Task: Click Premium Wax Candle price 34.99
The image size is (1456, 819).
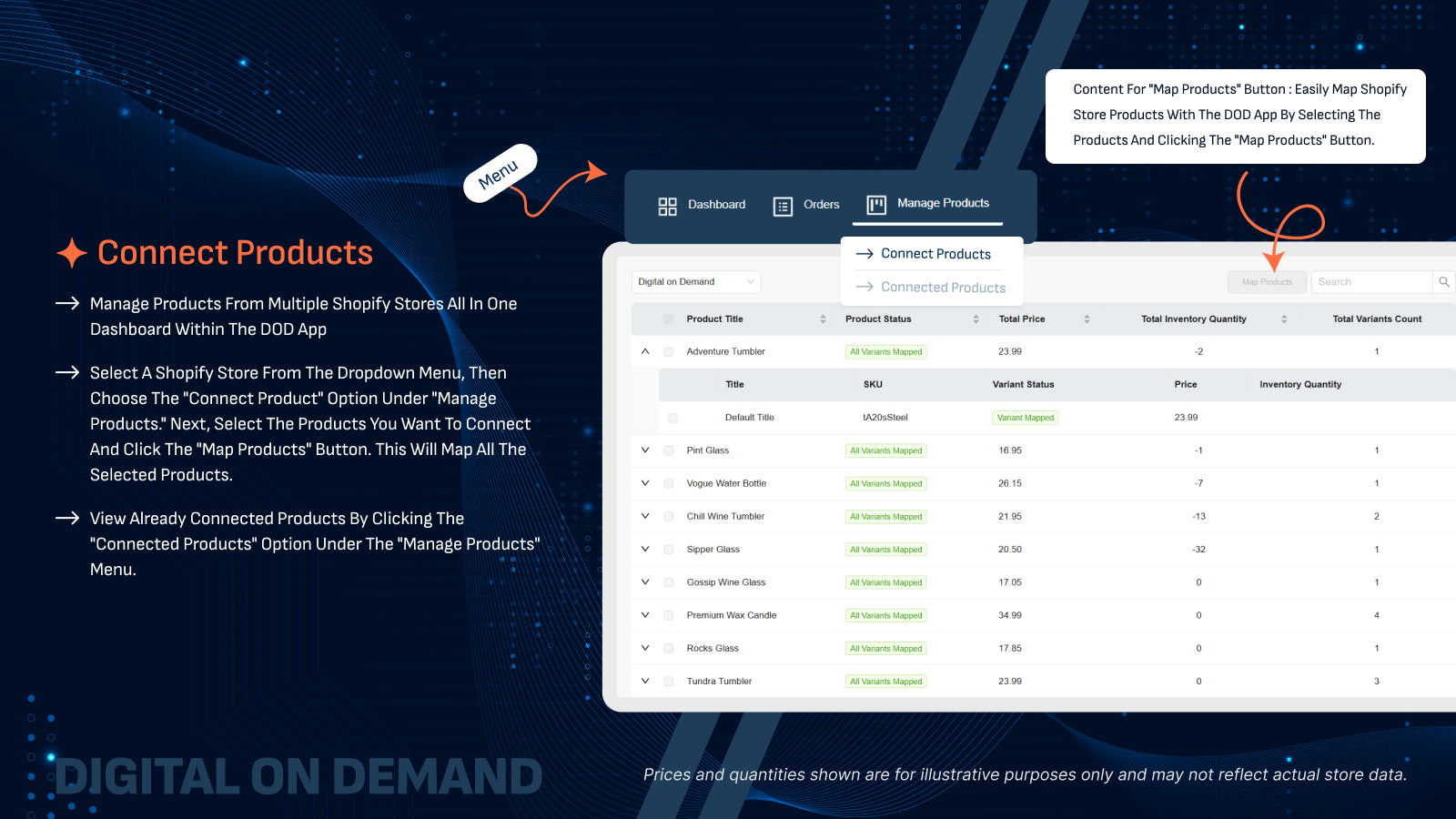Action: point(1009,615)
